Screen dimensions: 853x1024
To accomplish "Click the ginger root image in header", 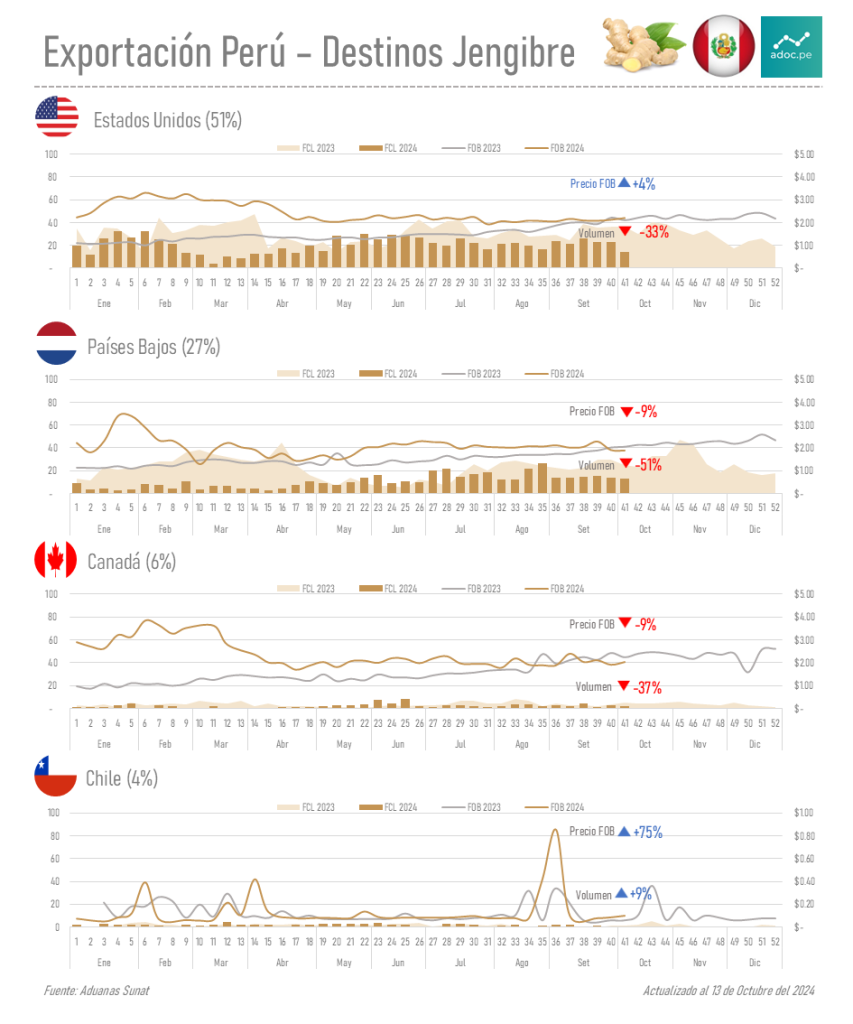I will (x=645, y=46).
